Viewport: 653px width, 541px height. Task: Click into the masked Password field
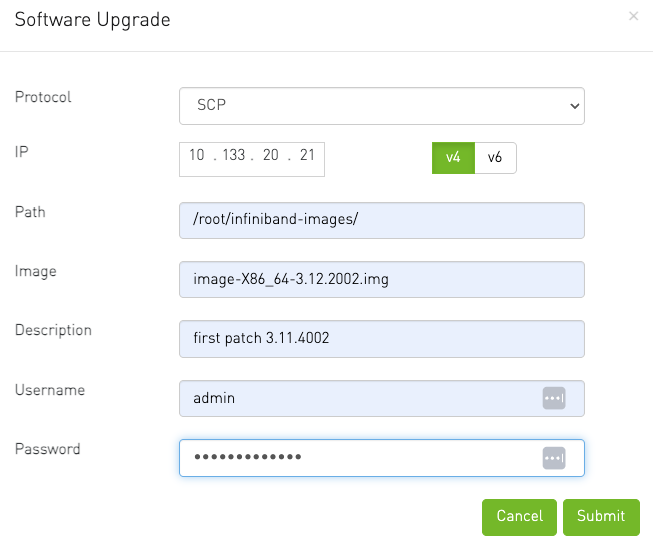tap(360, 458)
